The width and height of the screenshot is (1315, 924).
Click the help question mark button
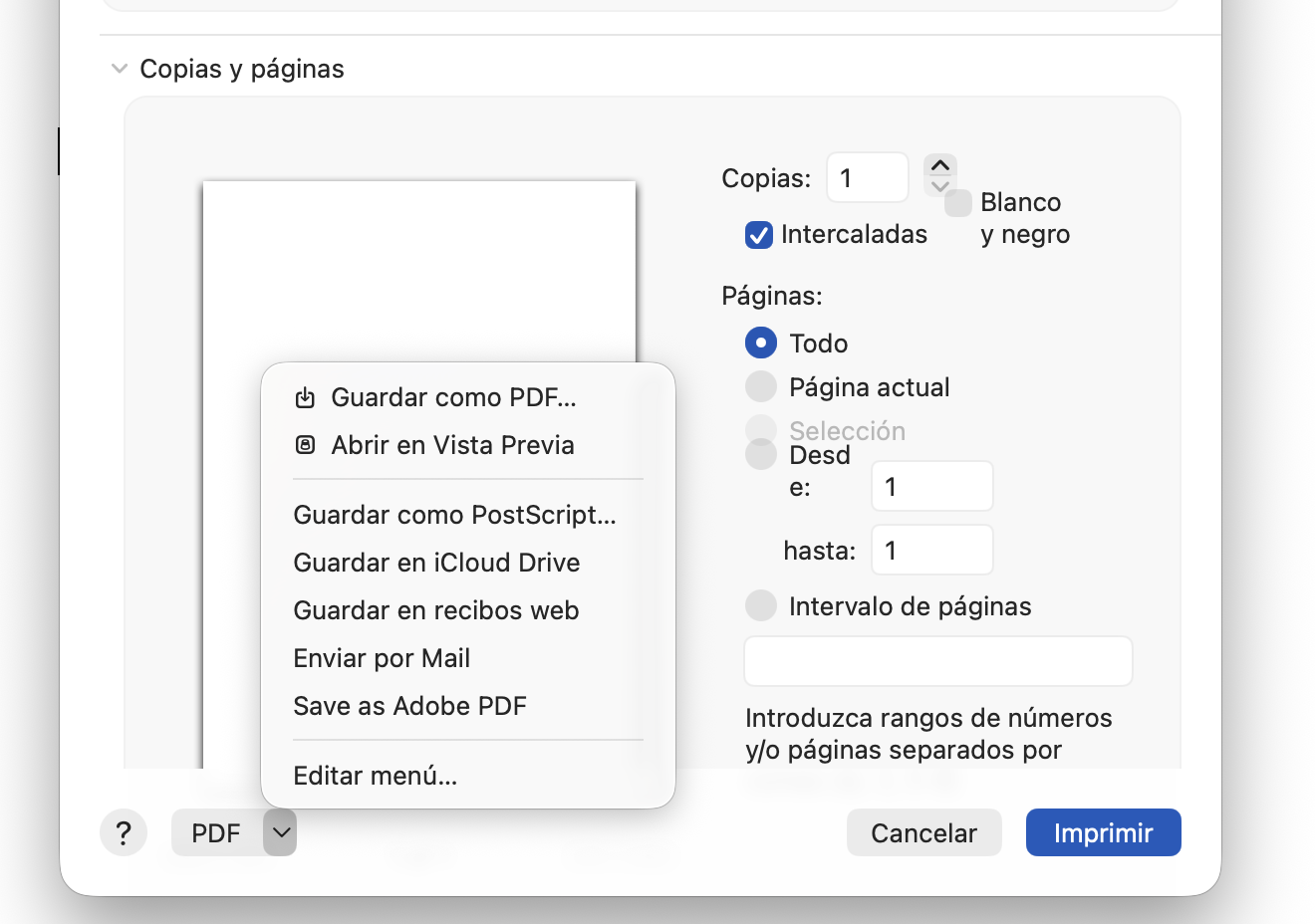[x=124, y=832]
